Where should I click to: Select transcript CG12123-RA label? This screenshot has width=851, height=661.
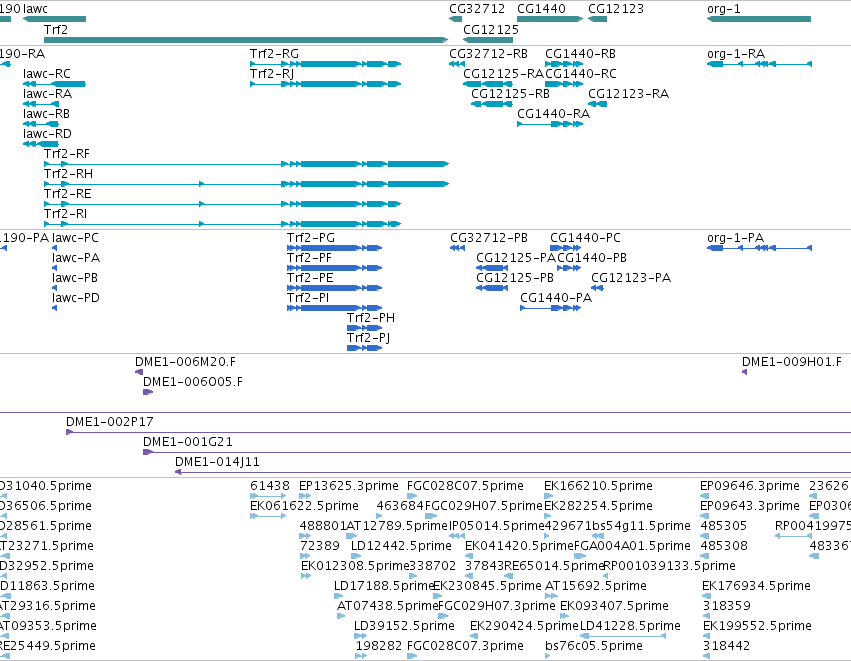tap(628, 94)
